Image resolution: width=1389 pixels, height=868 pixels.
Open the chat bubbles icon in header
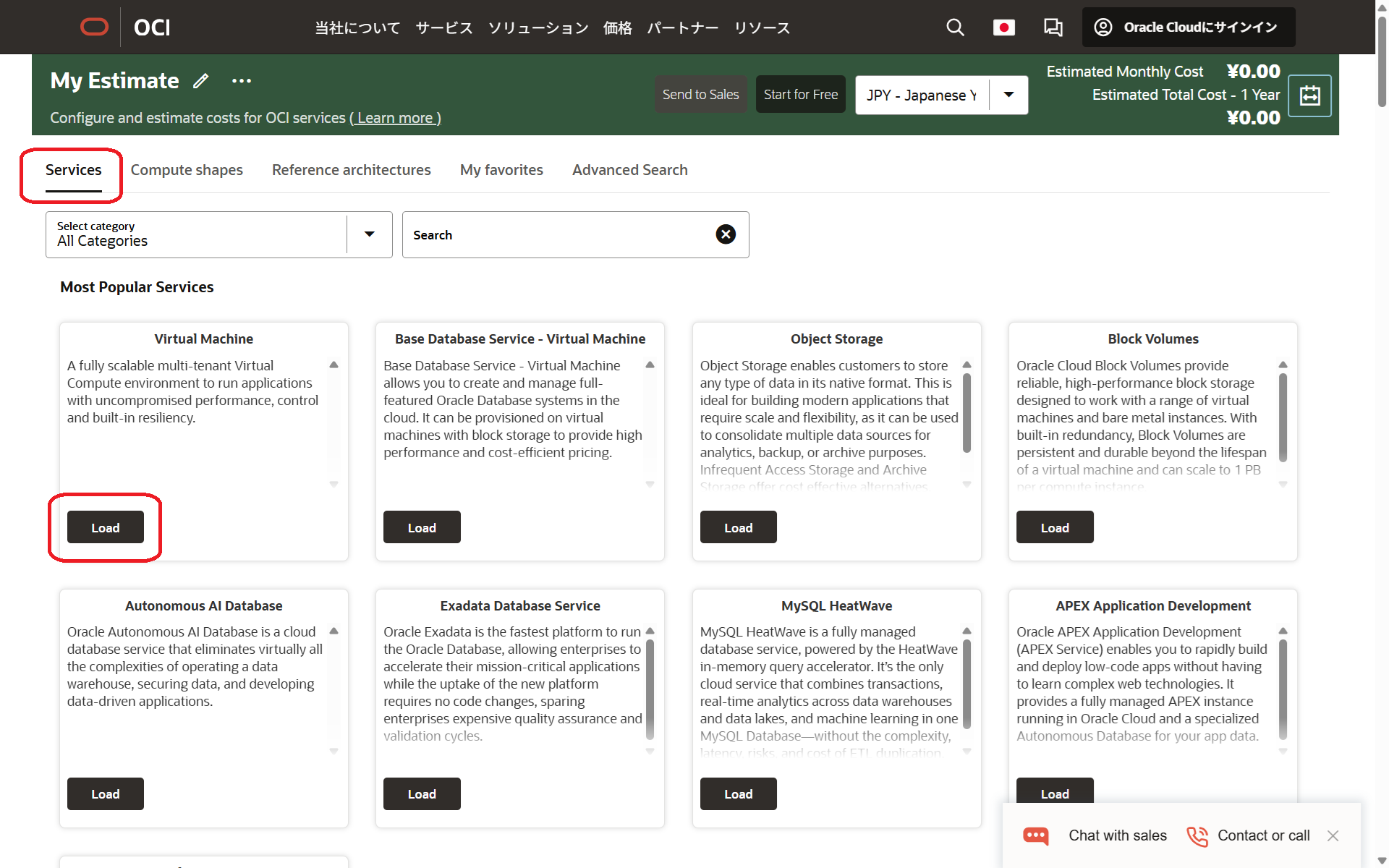(1053, 27)
